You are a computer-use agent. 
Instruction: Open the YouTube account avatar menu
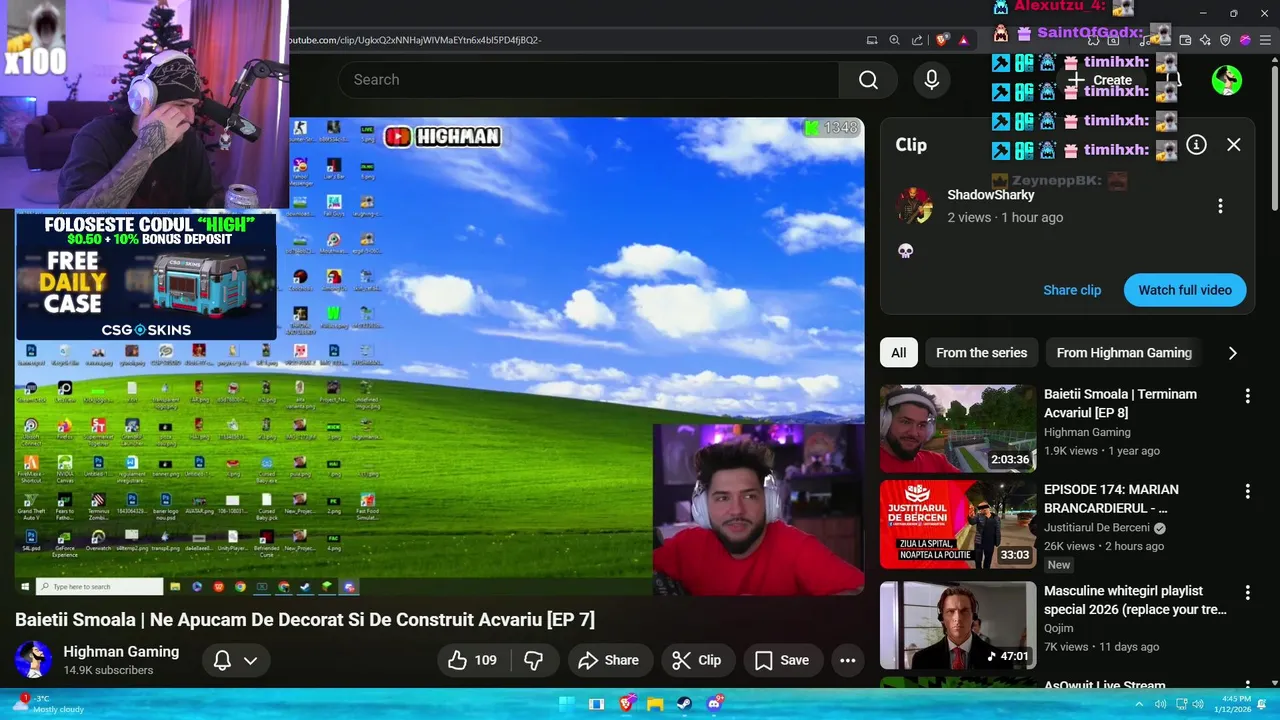tap(1227, 80)
